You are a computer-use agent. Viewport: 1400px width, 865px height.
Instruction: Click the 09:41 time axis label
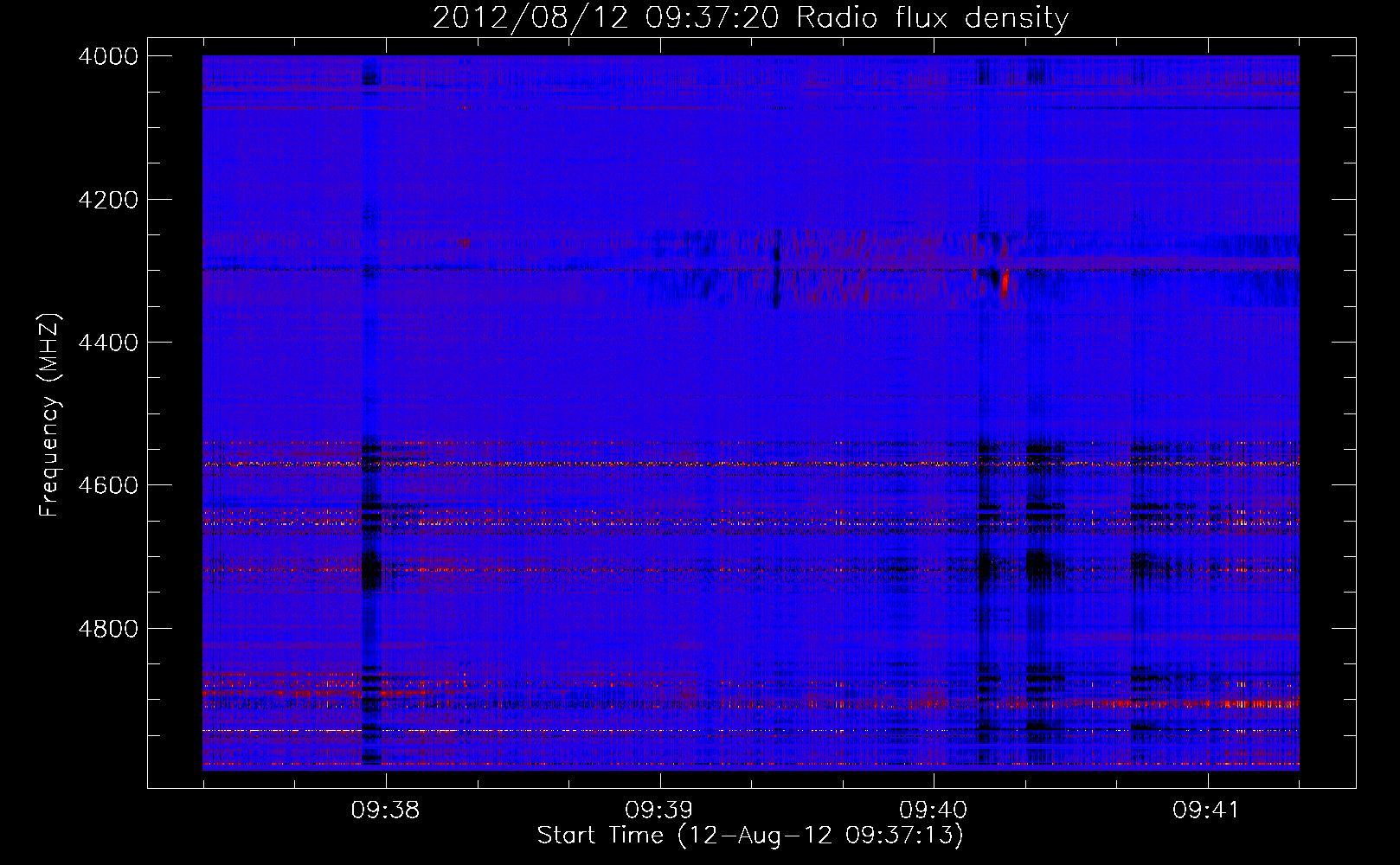(x=1206, y=811)
